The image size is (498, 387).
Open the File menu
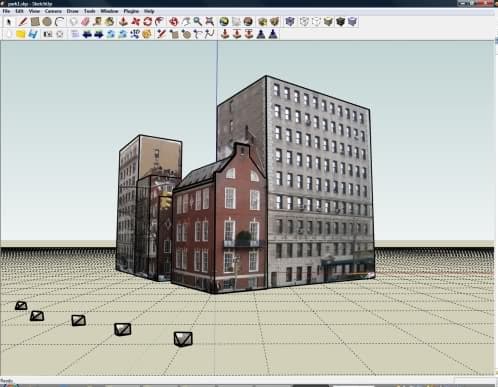(x=6, y=11)
